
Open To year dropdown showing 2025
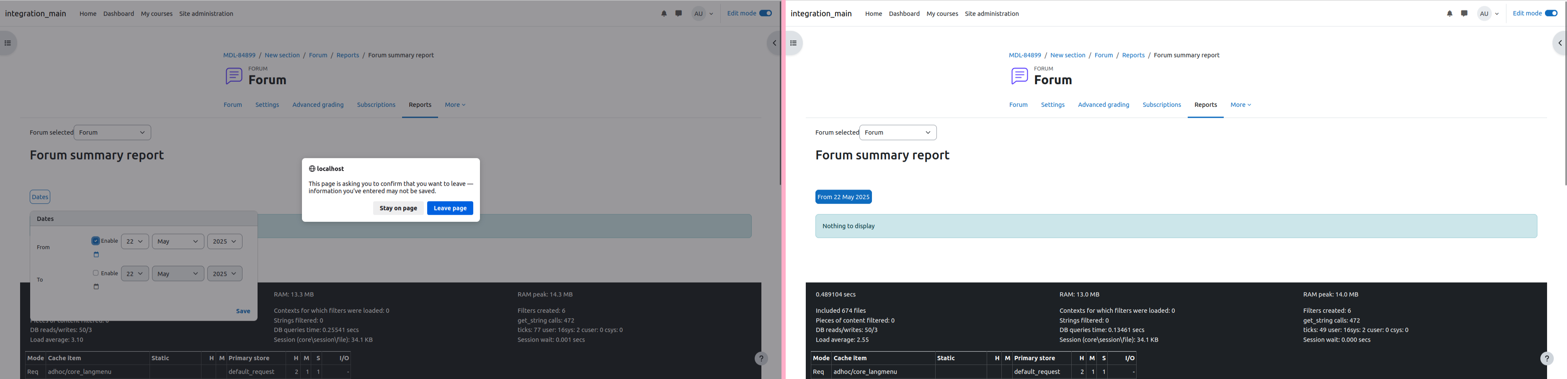pyautogui.click(x=224, y=274)
